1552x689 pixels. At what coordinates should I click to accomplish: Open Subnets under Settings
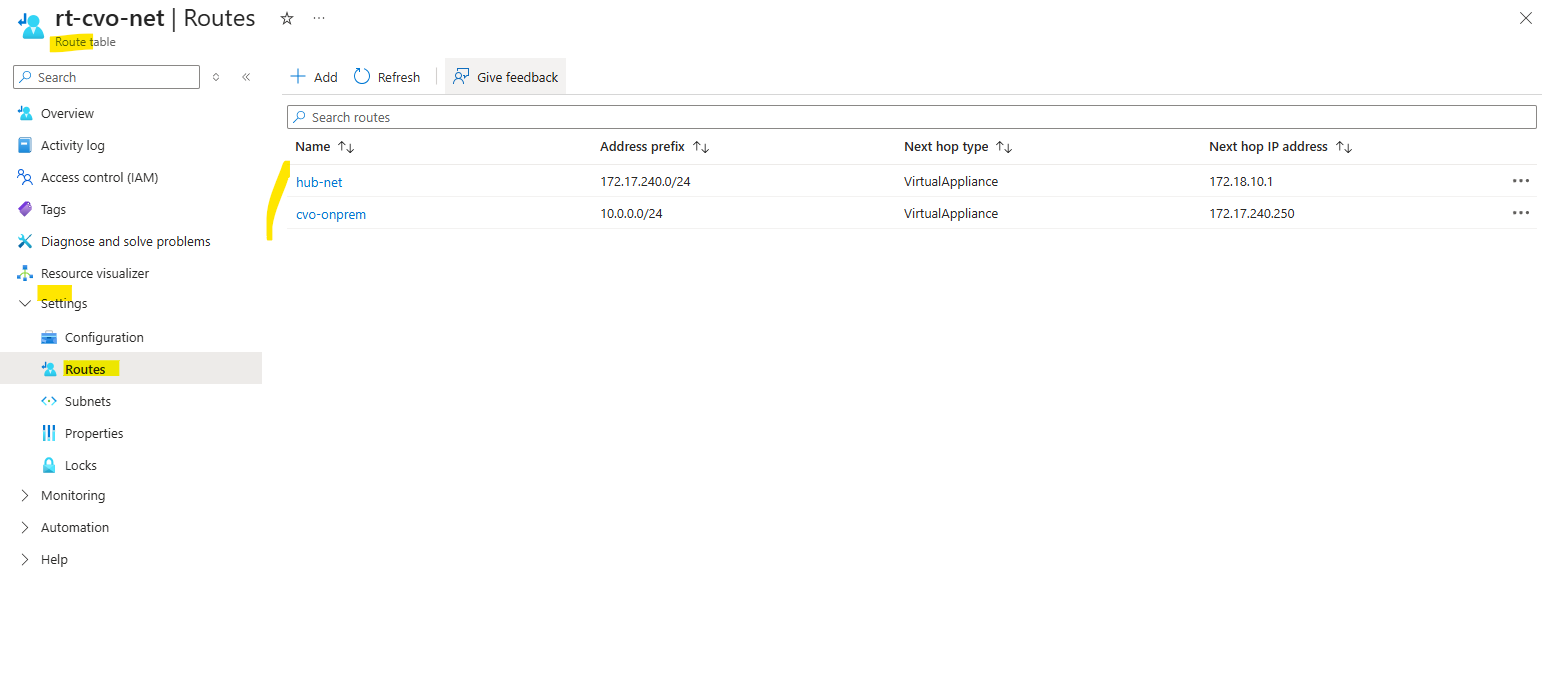point(88,401)
